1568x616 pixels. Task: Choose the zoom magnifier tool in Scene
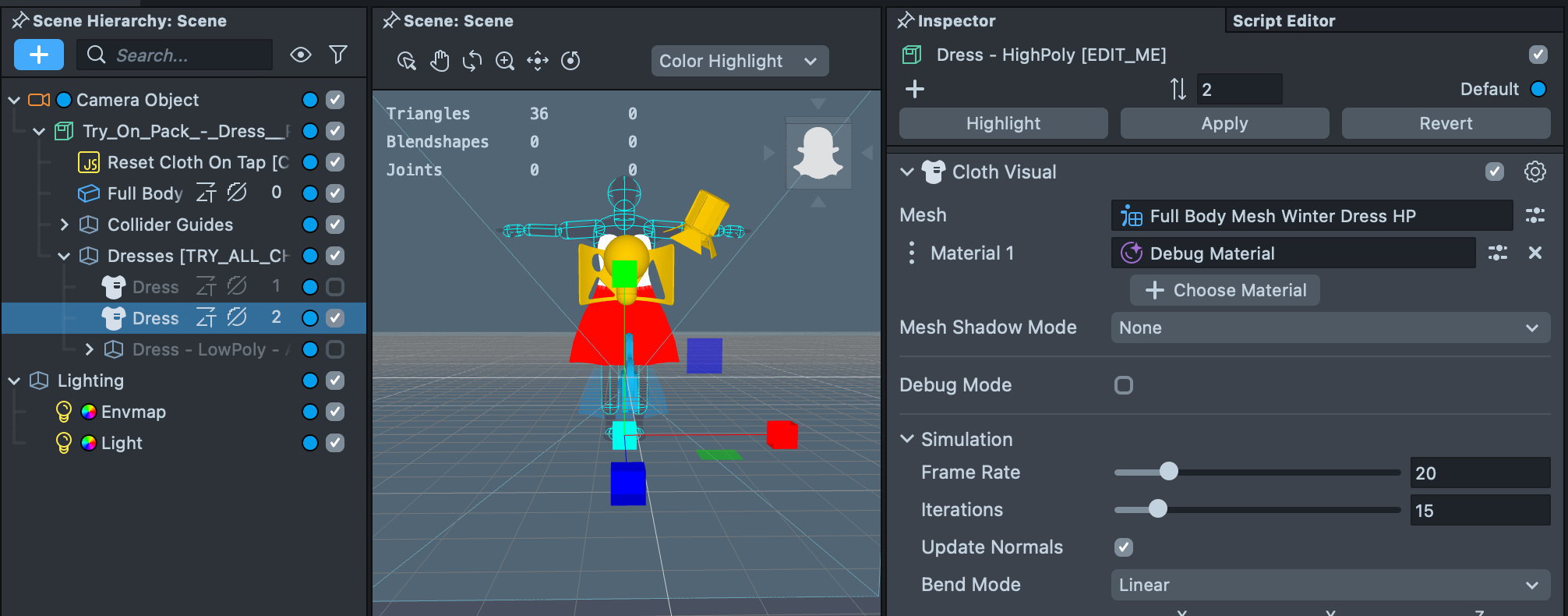click(505, 61)
